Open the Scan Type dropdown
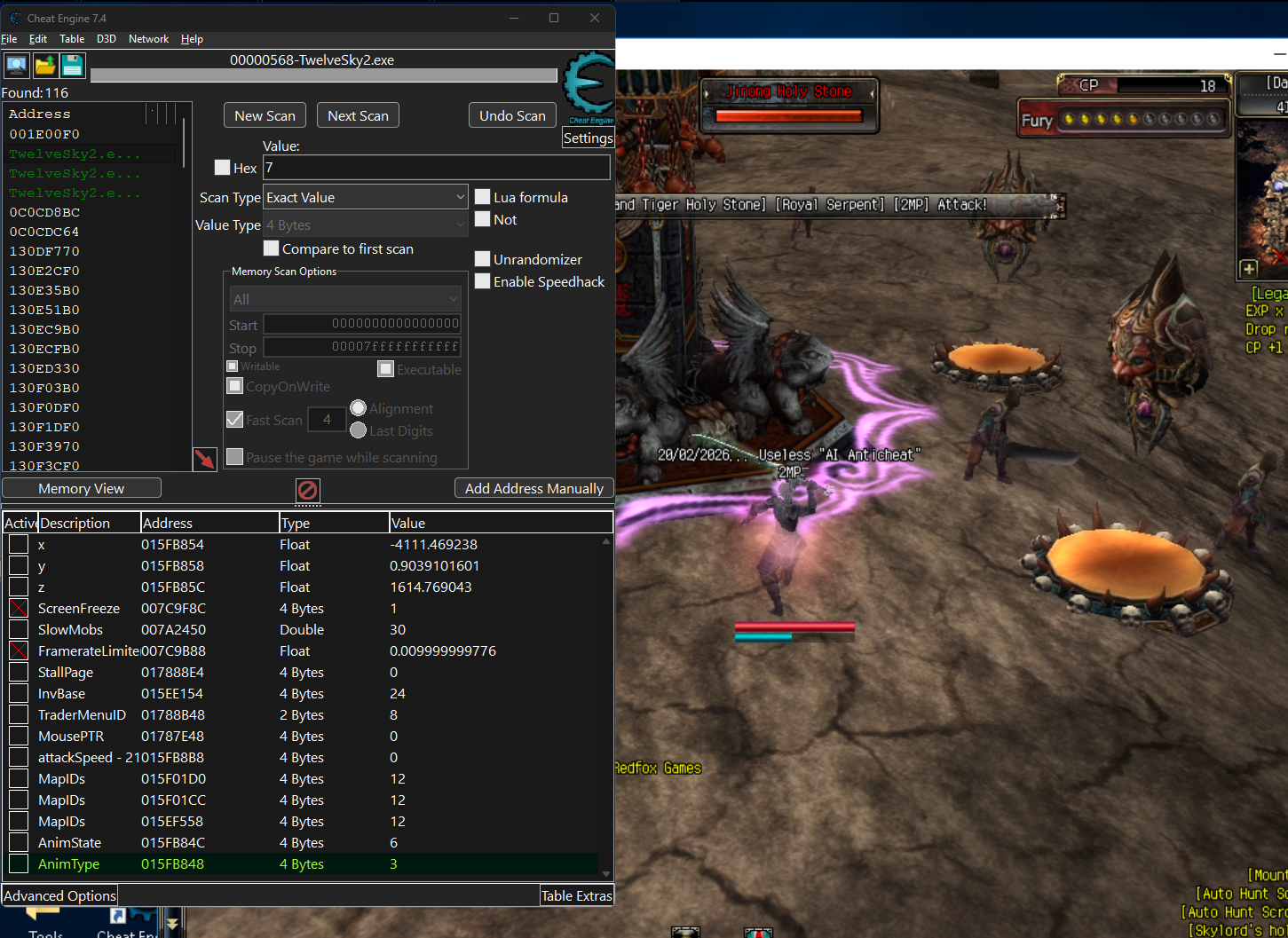 pyautogui.click(x=366, y=197)
